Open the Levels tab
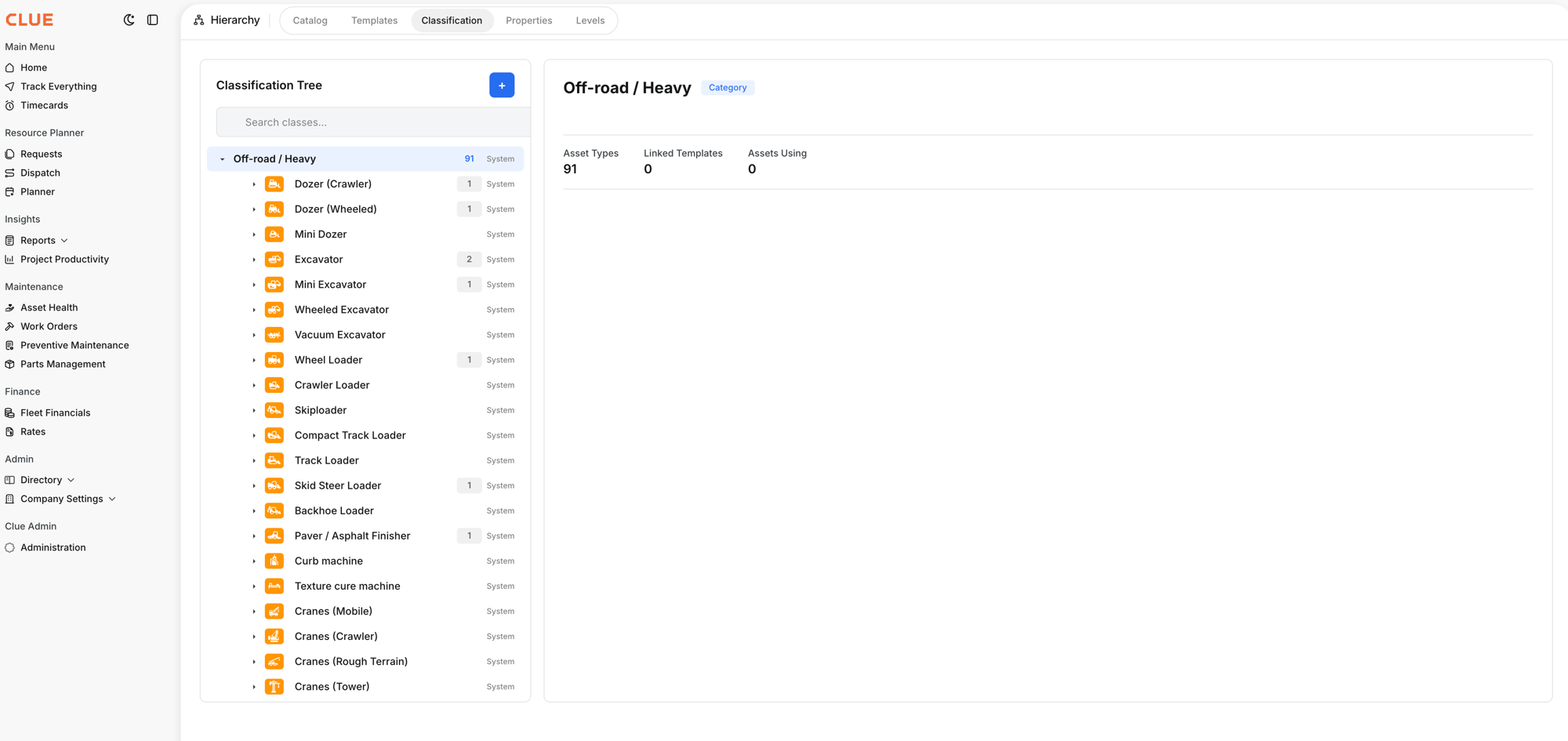The width and height of the screenshot is (1568, 741). coord(590,20)
